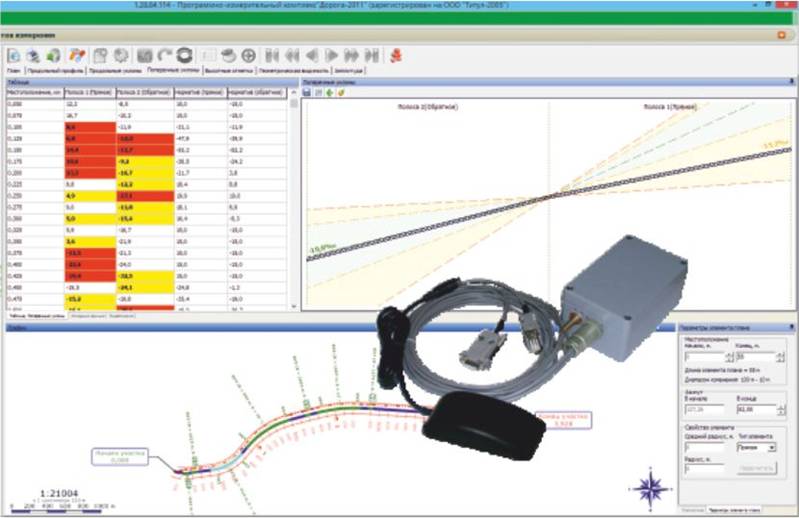Viewport: 799px width, 518px height.
Task: Click the table scrollbar down arrow
Action: point(294,306)
